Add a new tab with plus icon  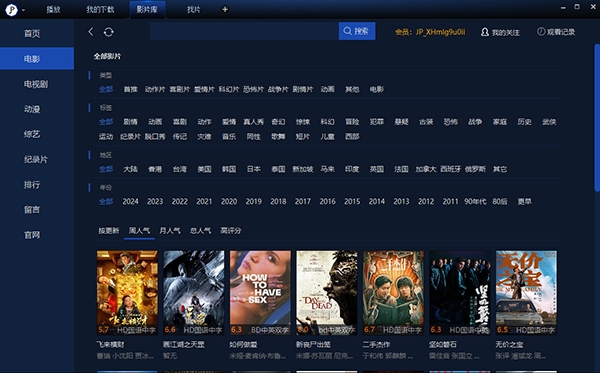[x=225, y=10]
